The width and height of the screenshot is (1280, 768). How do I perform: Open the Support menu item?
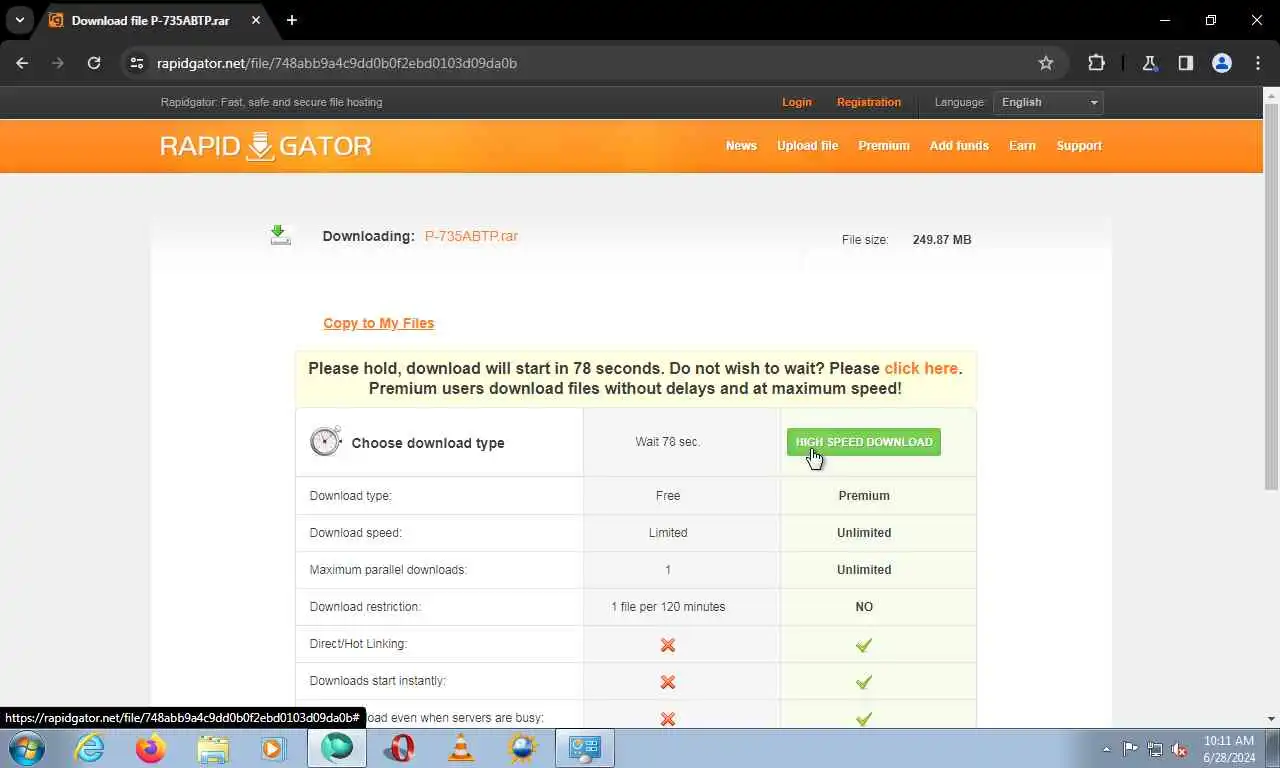click(x=1079, y=146)
